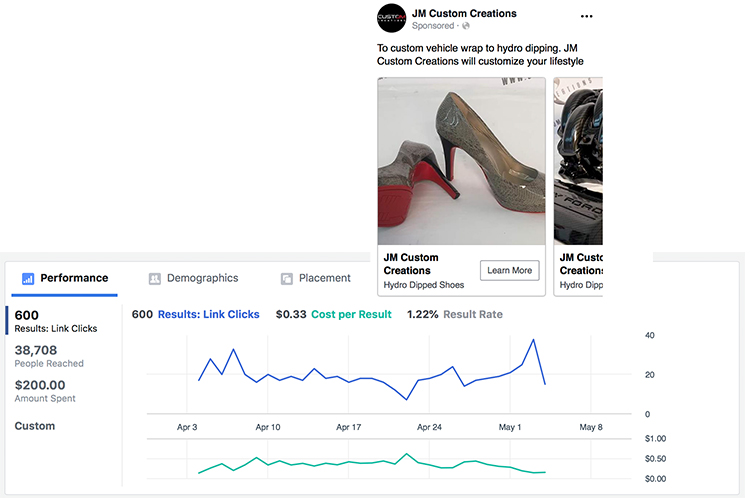Open the Placement tab
750x500 pixels.
316,278
